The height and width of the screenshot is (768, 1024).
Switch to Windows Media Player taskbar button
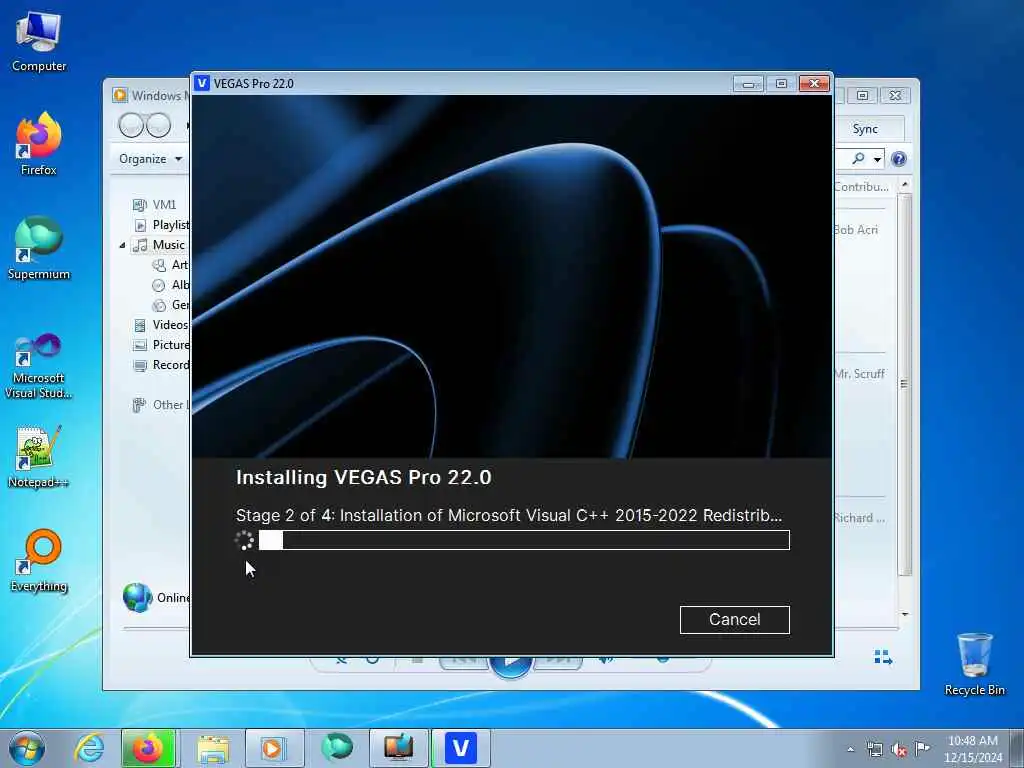pyautogui.click(x=274, y=748)
